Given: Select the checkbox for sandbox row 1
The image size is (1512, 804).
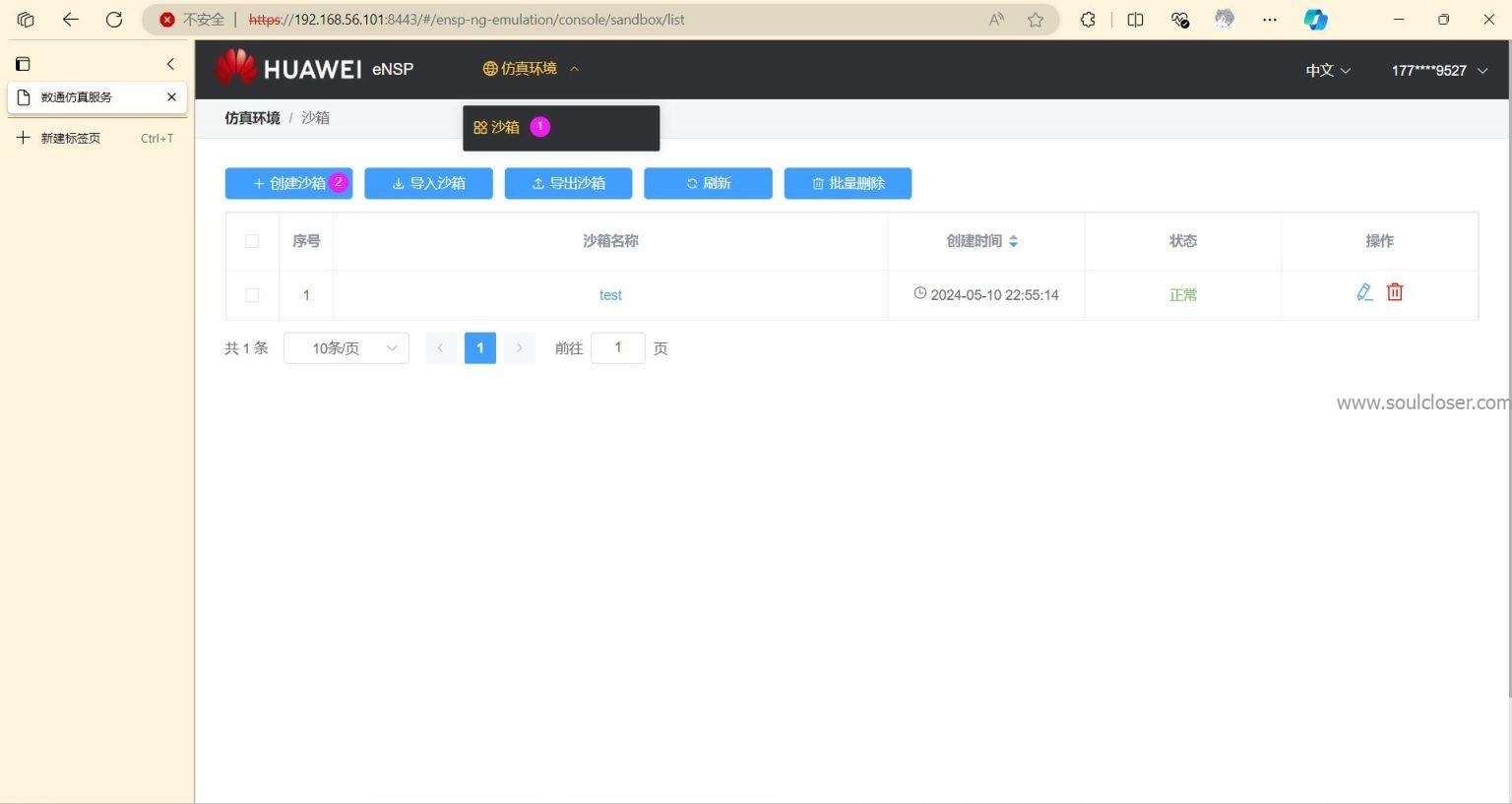Looking at the screenshot, I should (x=252, y=294).
